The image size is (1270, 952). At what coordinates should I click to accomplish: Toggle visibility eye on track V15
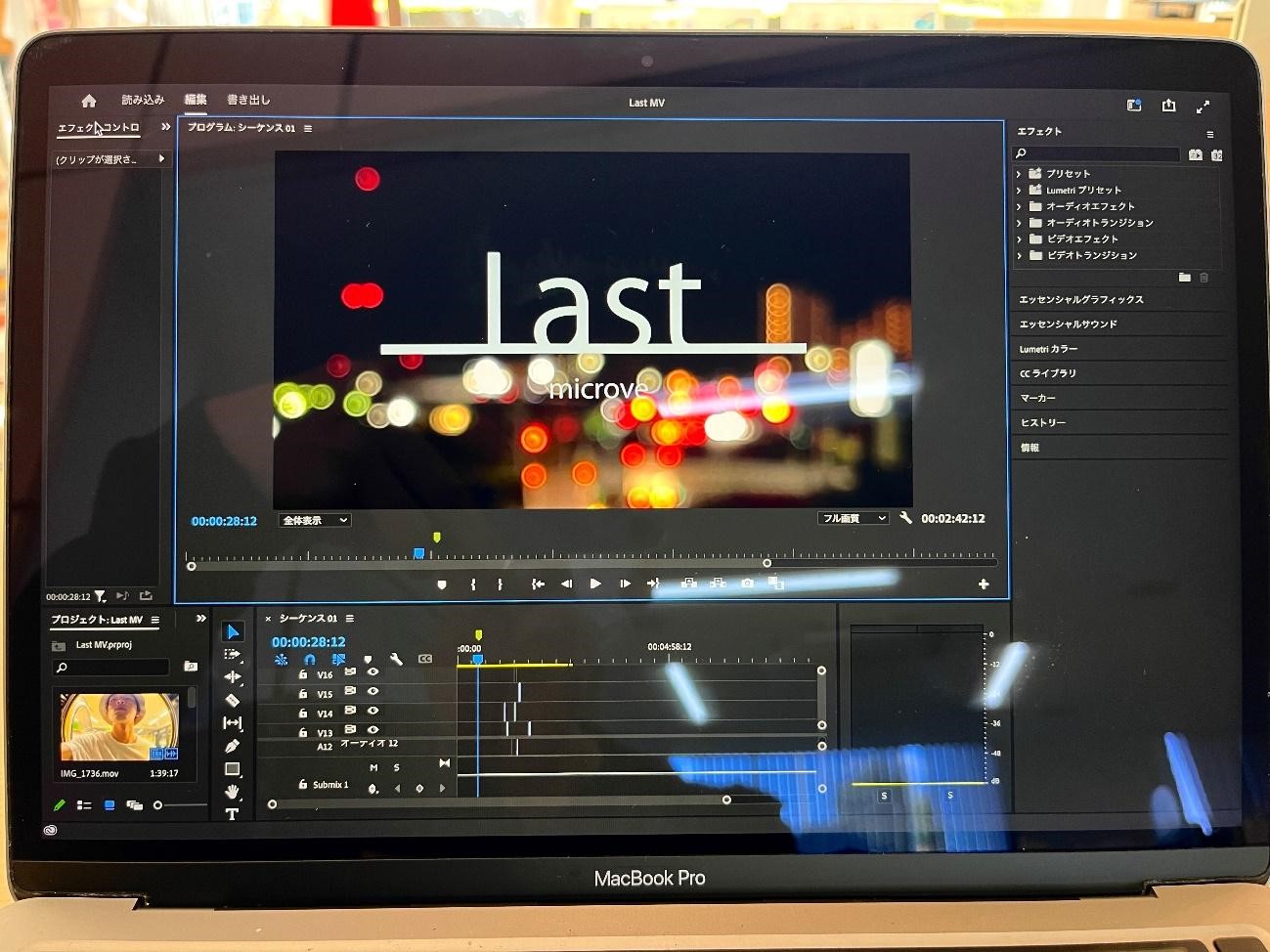click(x=372, y=691)
